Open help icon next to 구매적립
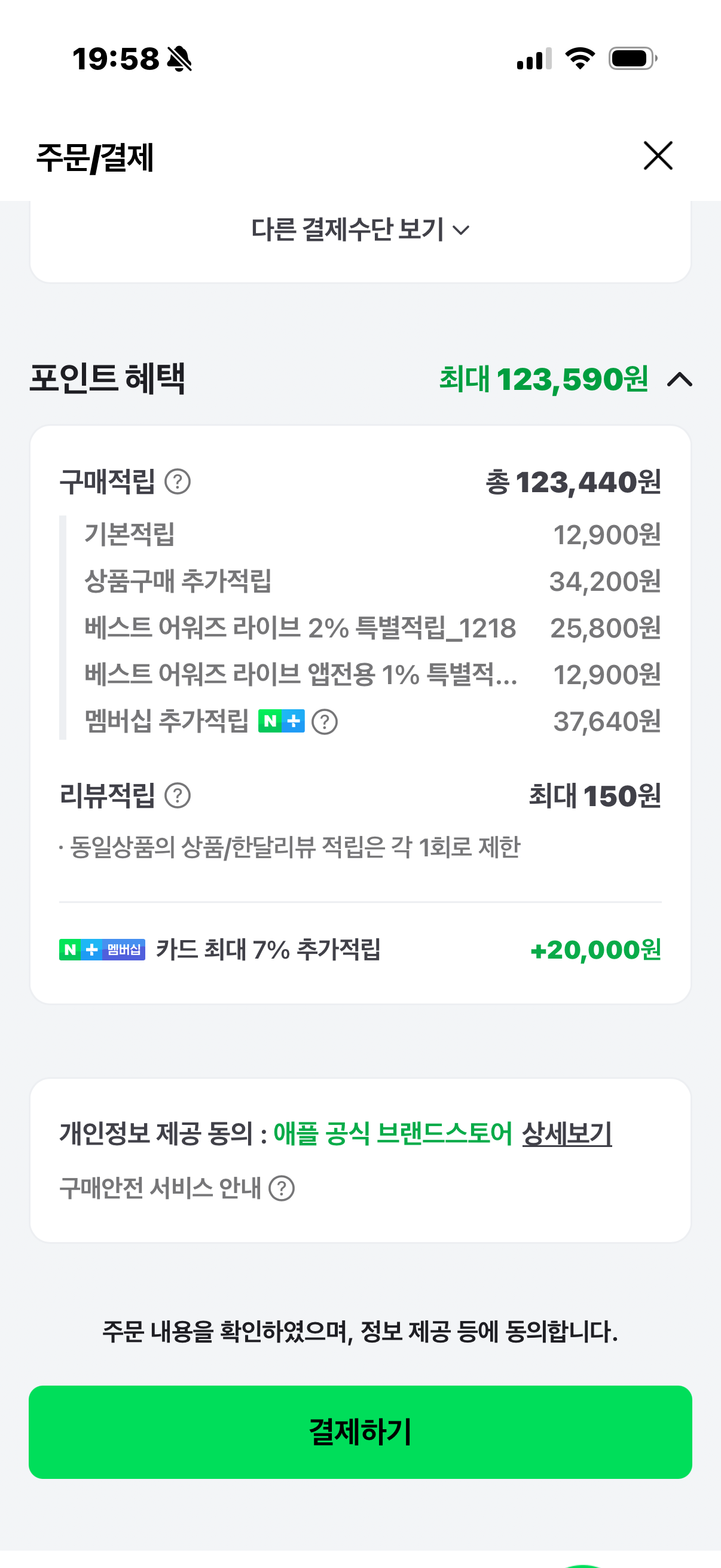The image size is (721, 1568). tap(178, 482)
